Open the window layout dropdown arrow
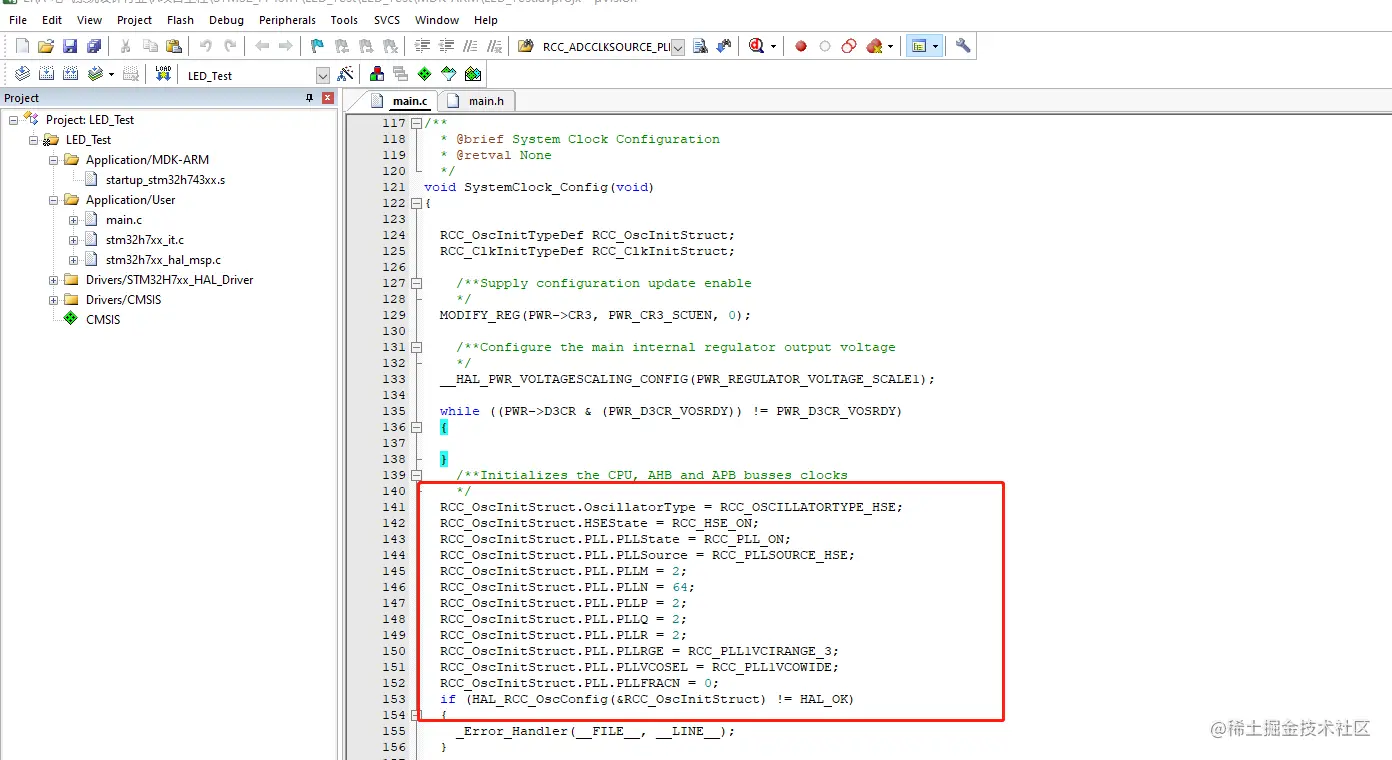Viewport: 1392px width, 760px height. (x=935, y=46)
